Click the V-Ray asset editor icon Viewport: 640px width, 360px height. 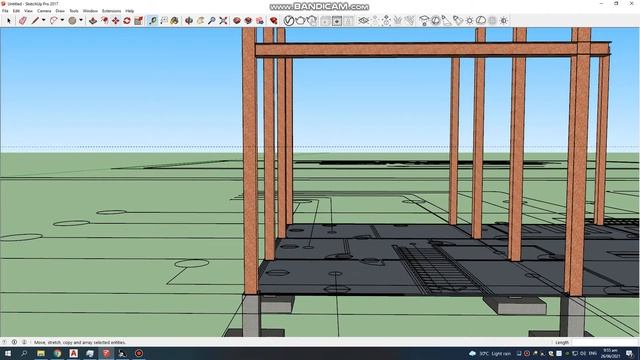289,20
